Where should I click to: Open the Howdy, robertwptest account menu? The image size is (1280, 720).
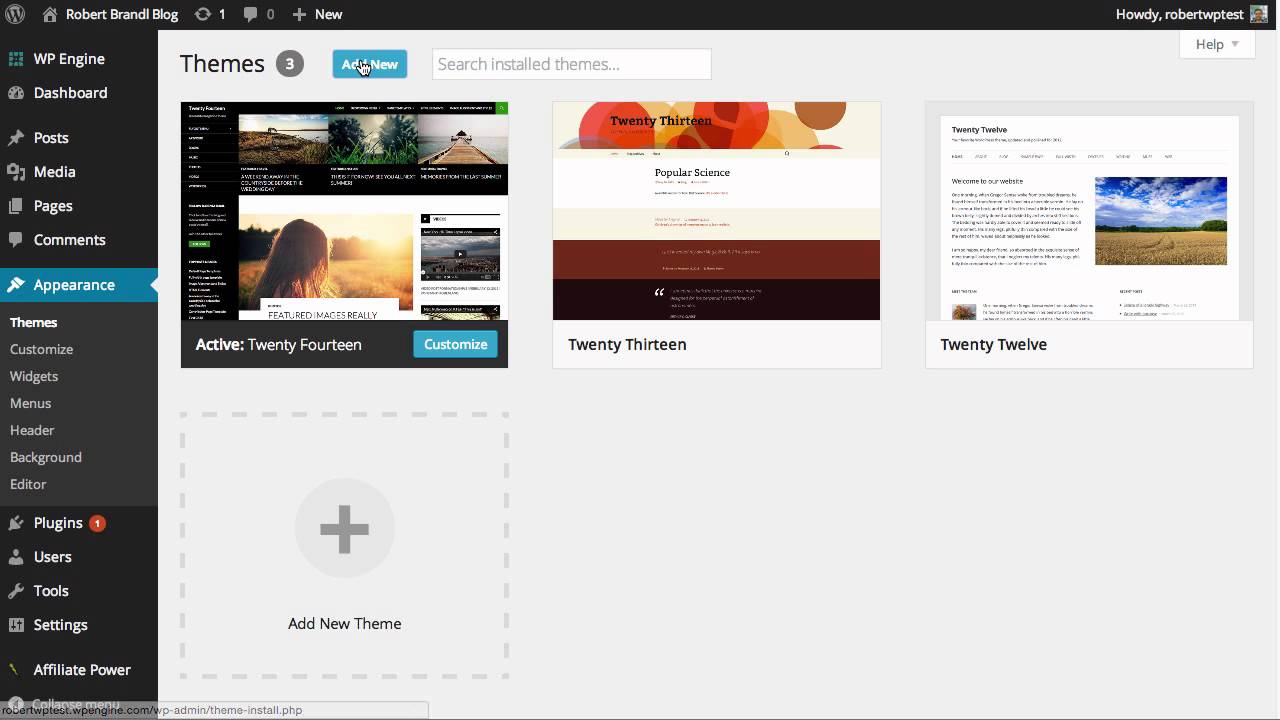(1192, 14)
